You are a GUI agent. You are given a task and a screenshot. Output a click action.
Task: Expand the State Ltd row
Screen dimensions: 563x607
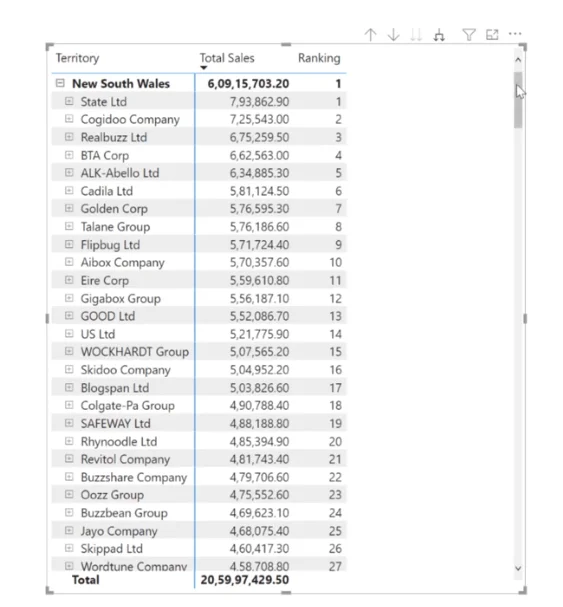(x=69, y=101)
